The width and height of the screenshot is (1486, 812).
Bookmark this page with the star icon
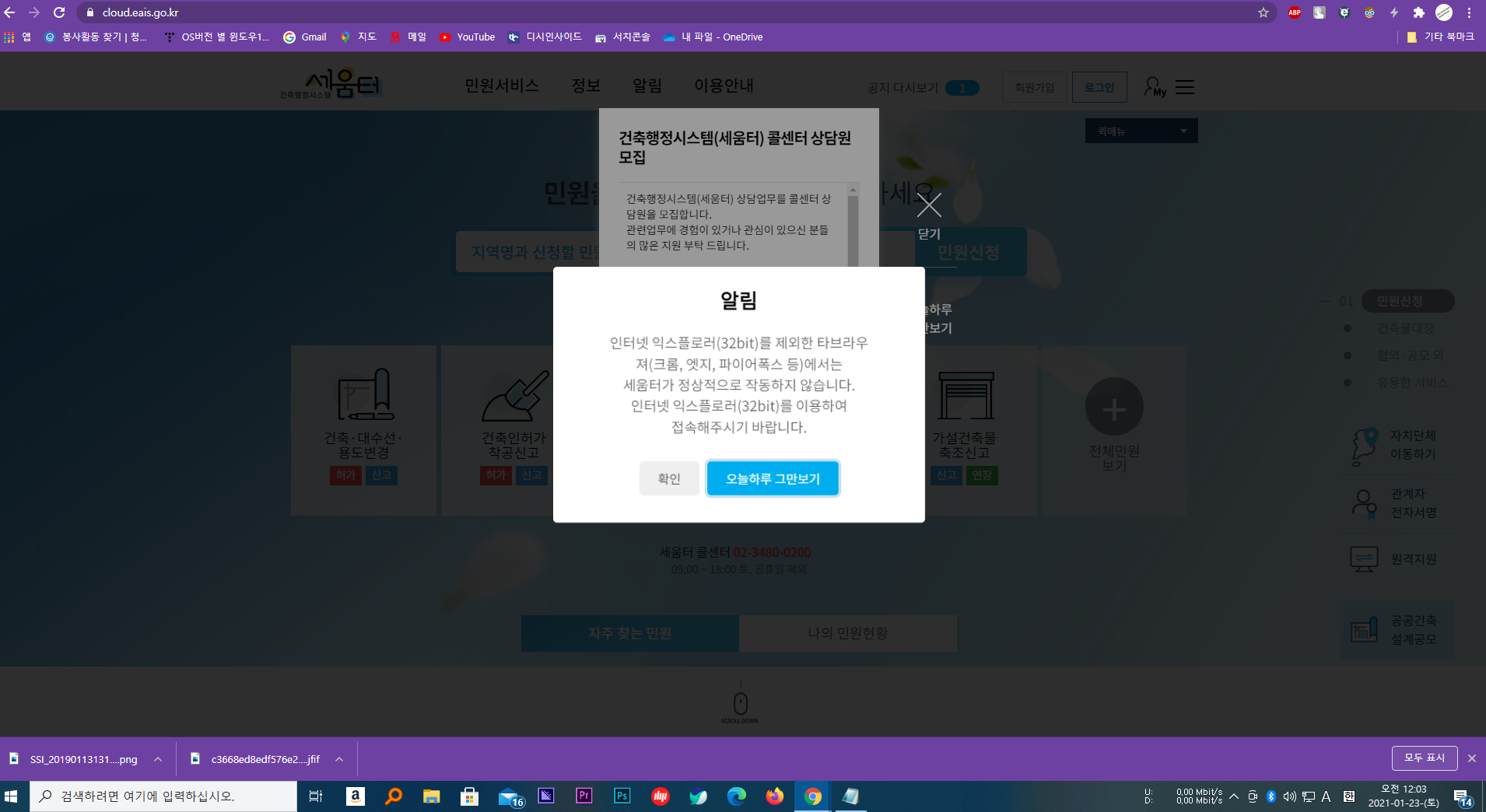[1263, 12]
